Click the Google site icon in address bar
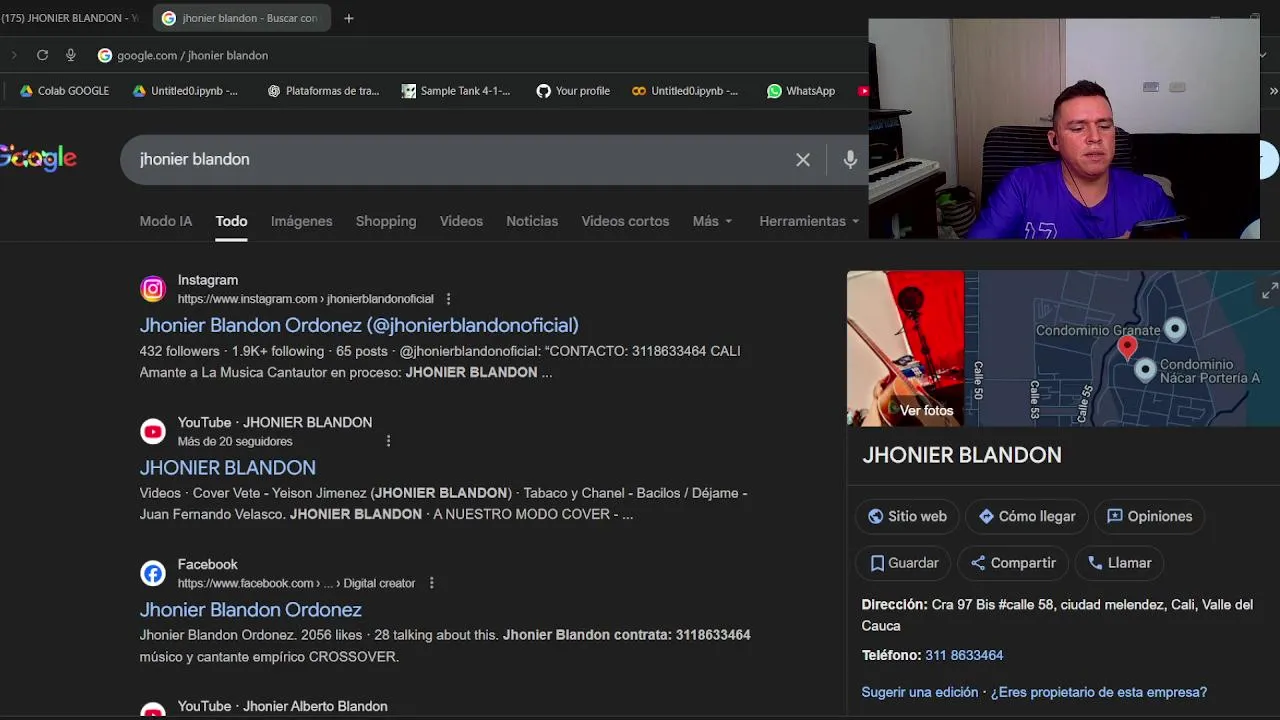 point(105,55)
